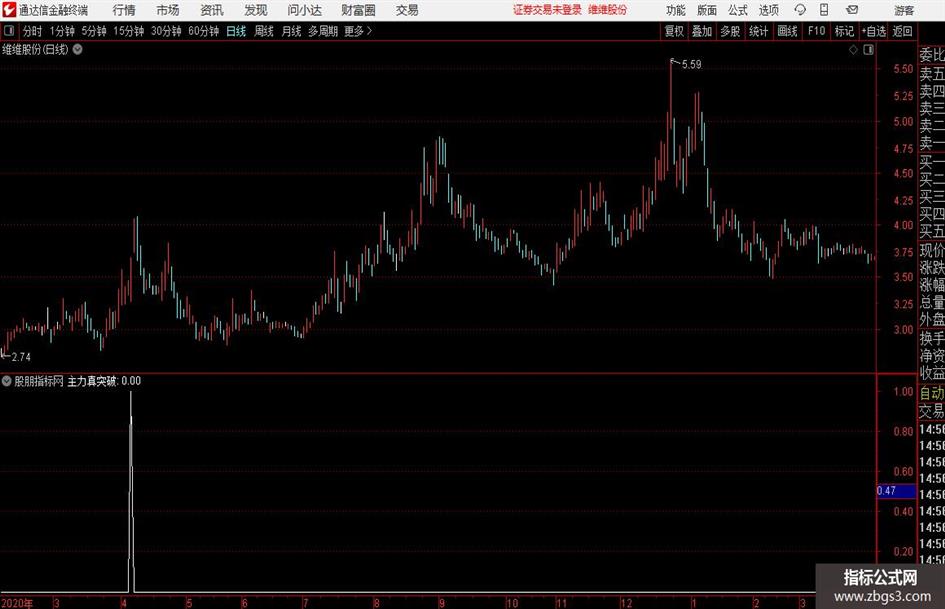Click the 游客 guest account label
Viewport: 945px width, 609px height.
[x=904, y=10]
